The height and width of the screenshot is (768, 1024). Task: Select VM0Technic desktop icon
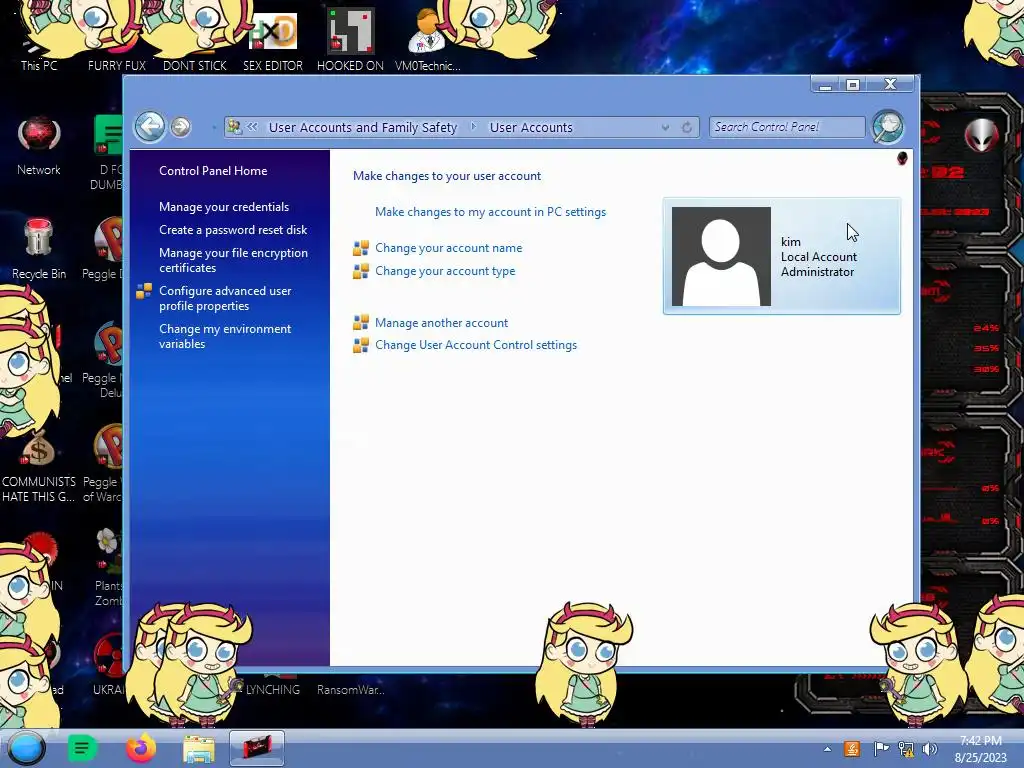[x=427, y=39]
